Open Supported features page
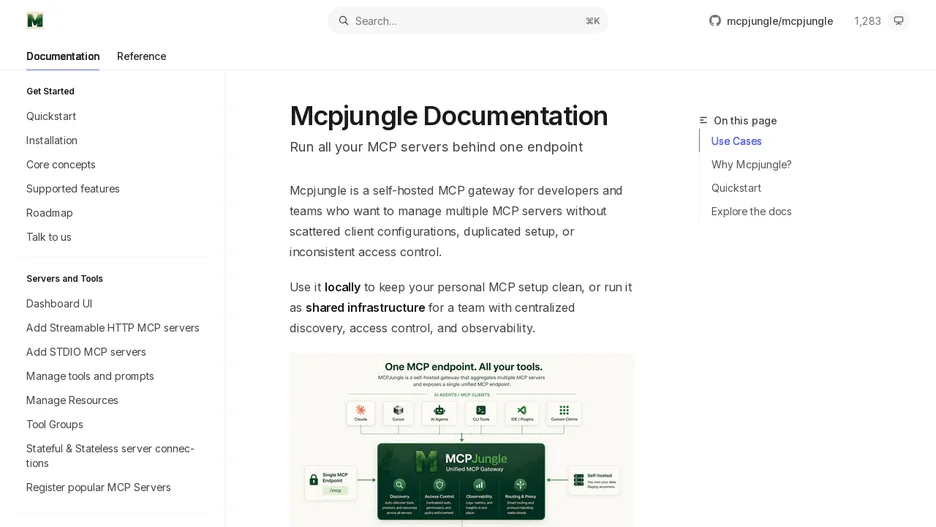The width and height of the screenshot is (936, 527). click(x=73, y=189)
